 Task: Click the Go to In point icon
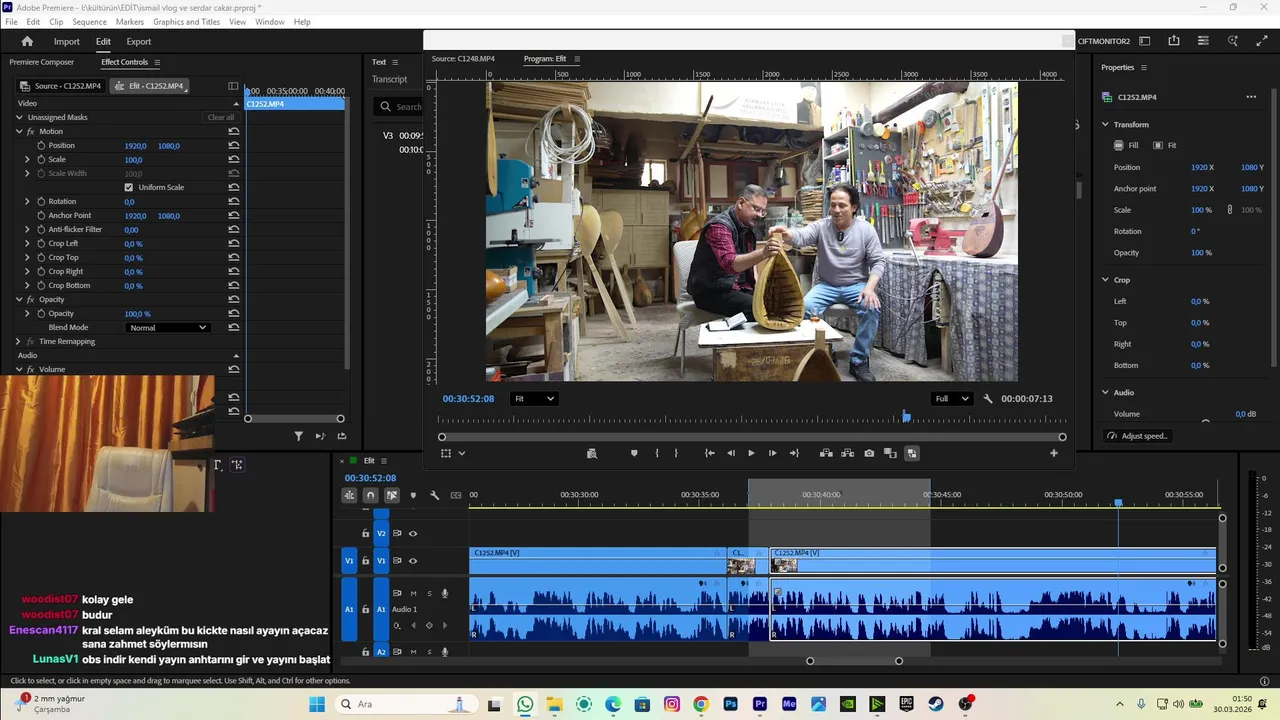click(x=710, y=453)
